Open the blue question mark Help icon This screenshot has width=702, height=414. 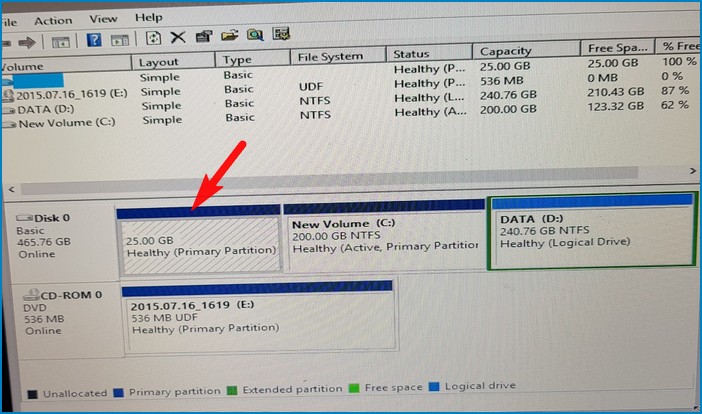click(94, 40)
